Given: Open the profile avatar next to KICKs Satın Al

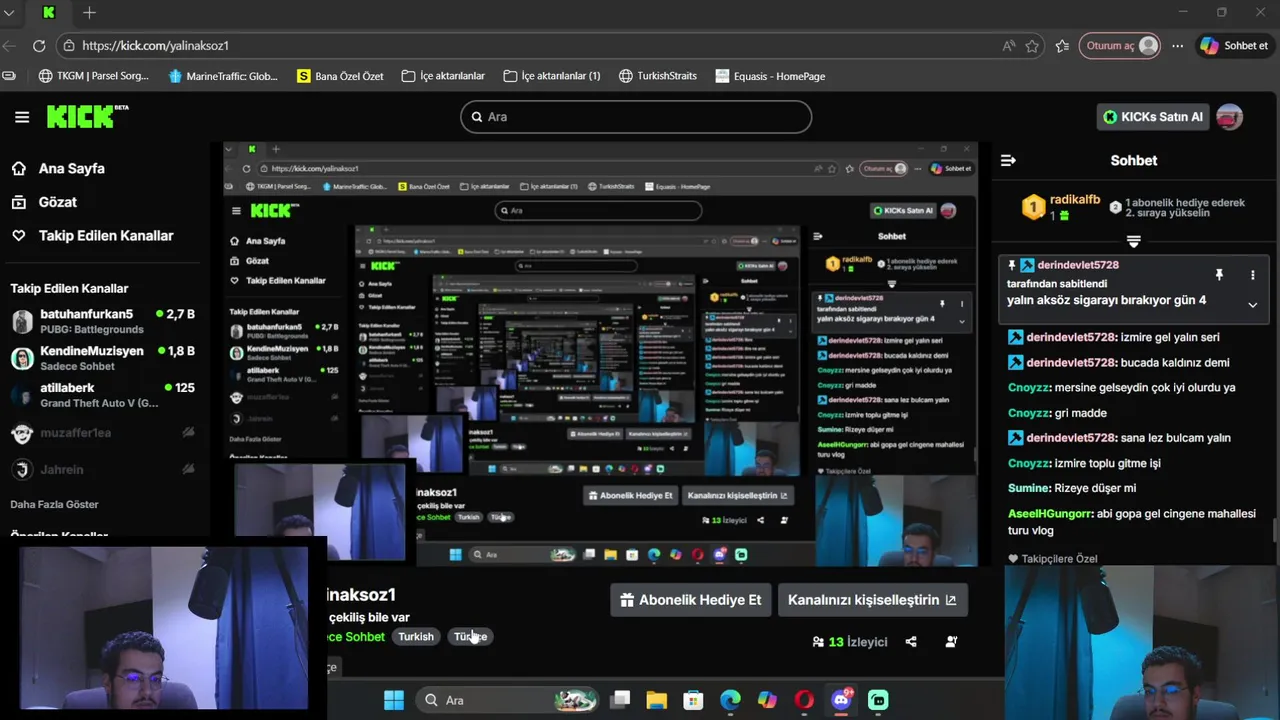Looking at the screenshot, I should tap(1229, 117).
